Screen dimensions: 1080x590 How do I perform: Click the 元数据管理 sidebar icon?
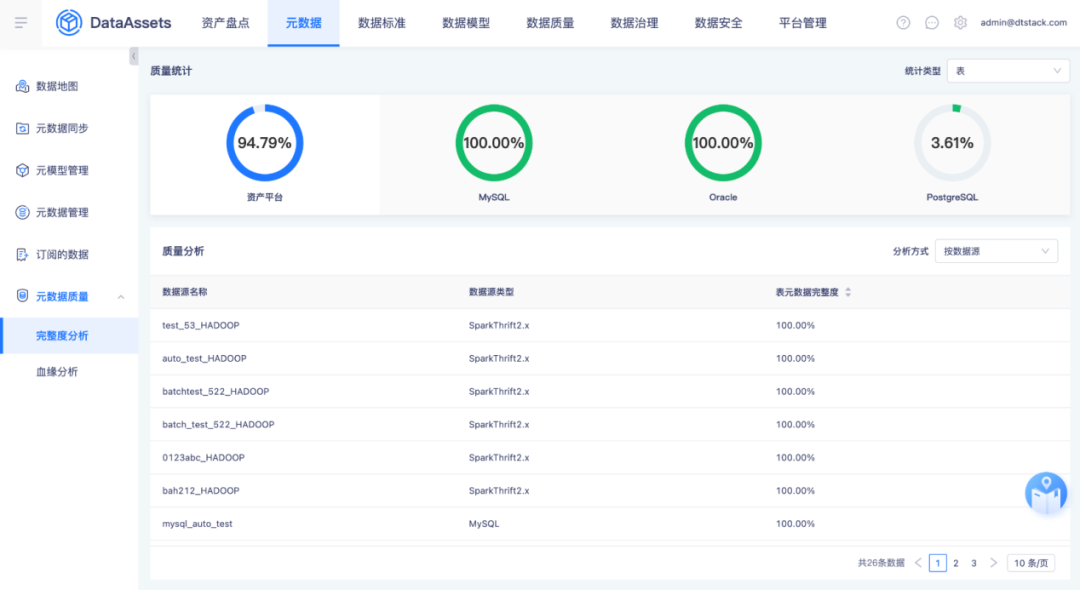point(23,212)
